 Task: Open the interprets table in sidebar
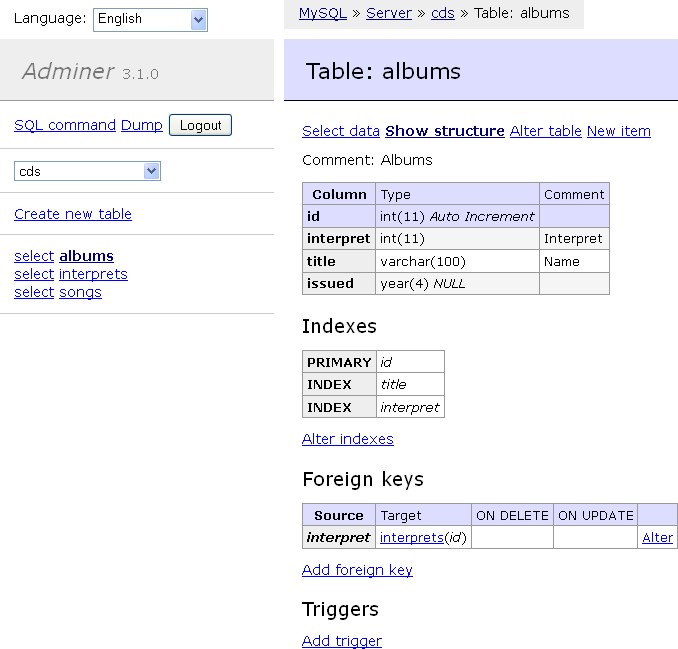[93, 274]
